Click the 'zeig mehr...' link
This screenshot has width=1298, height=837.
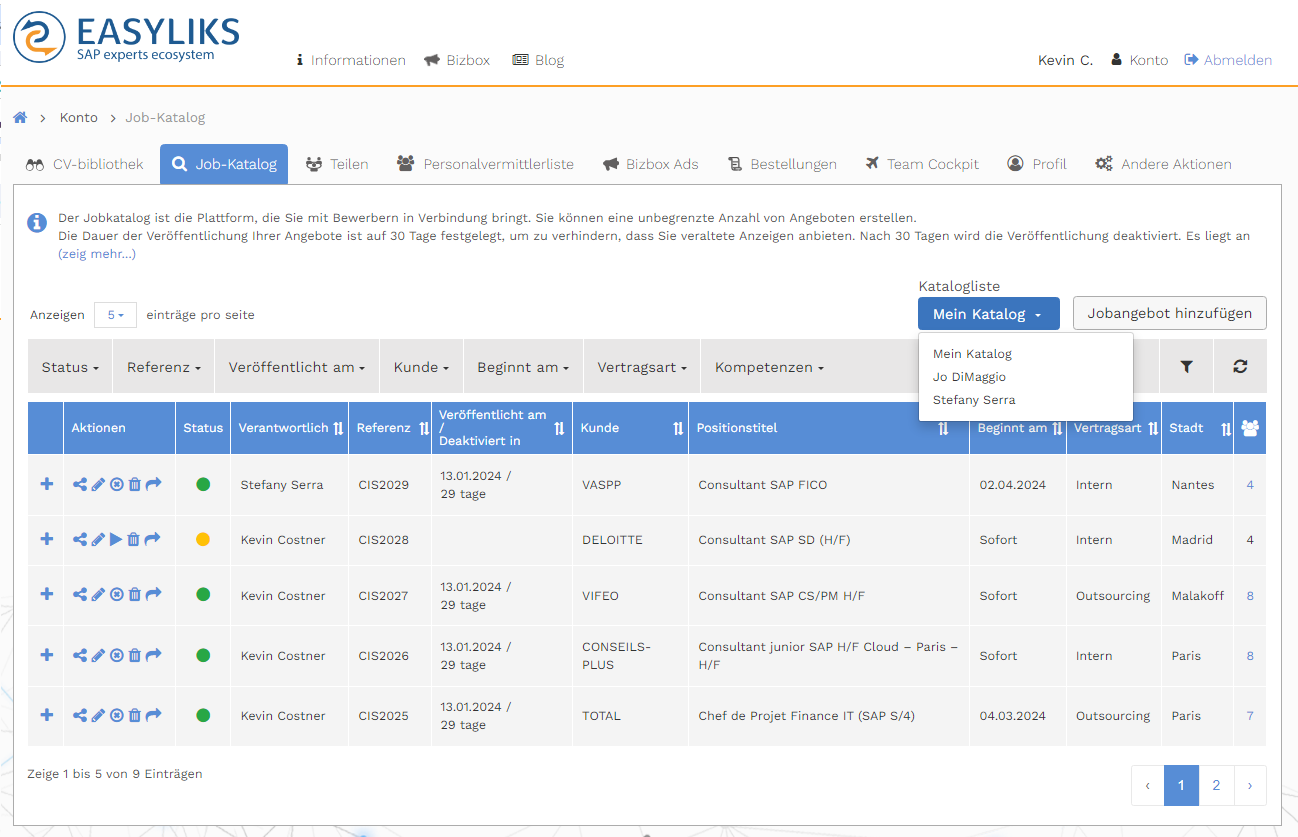[x=97, y=254]
